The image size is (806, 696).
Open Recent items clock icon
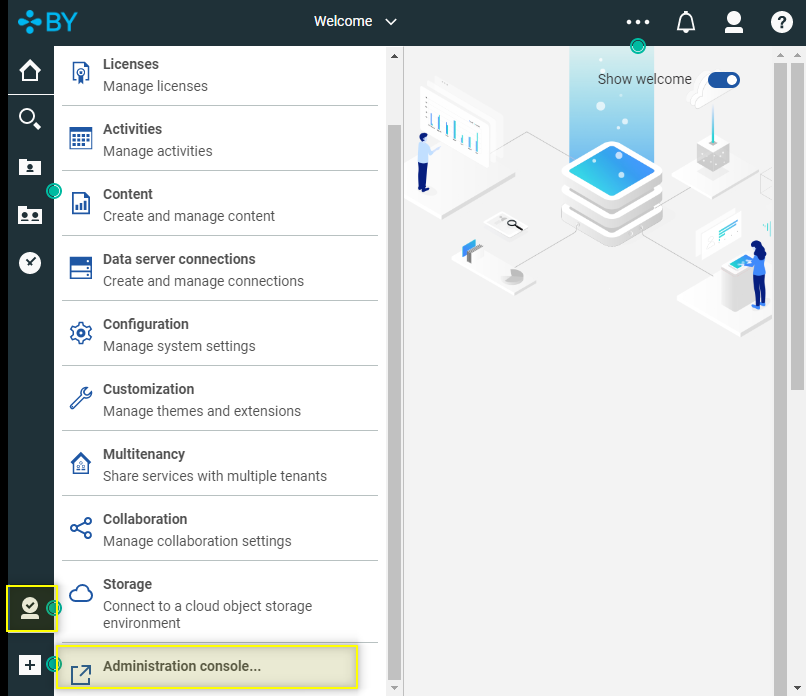pos(30,263)
